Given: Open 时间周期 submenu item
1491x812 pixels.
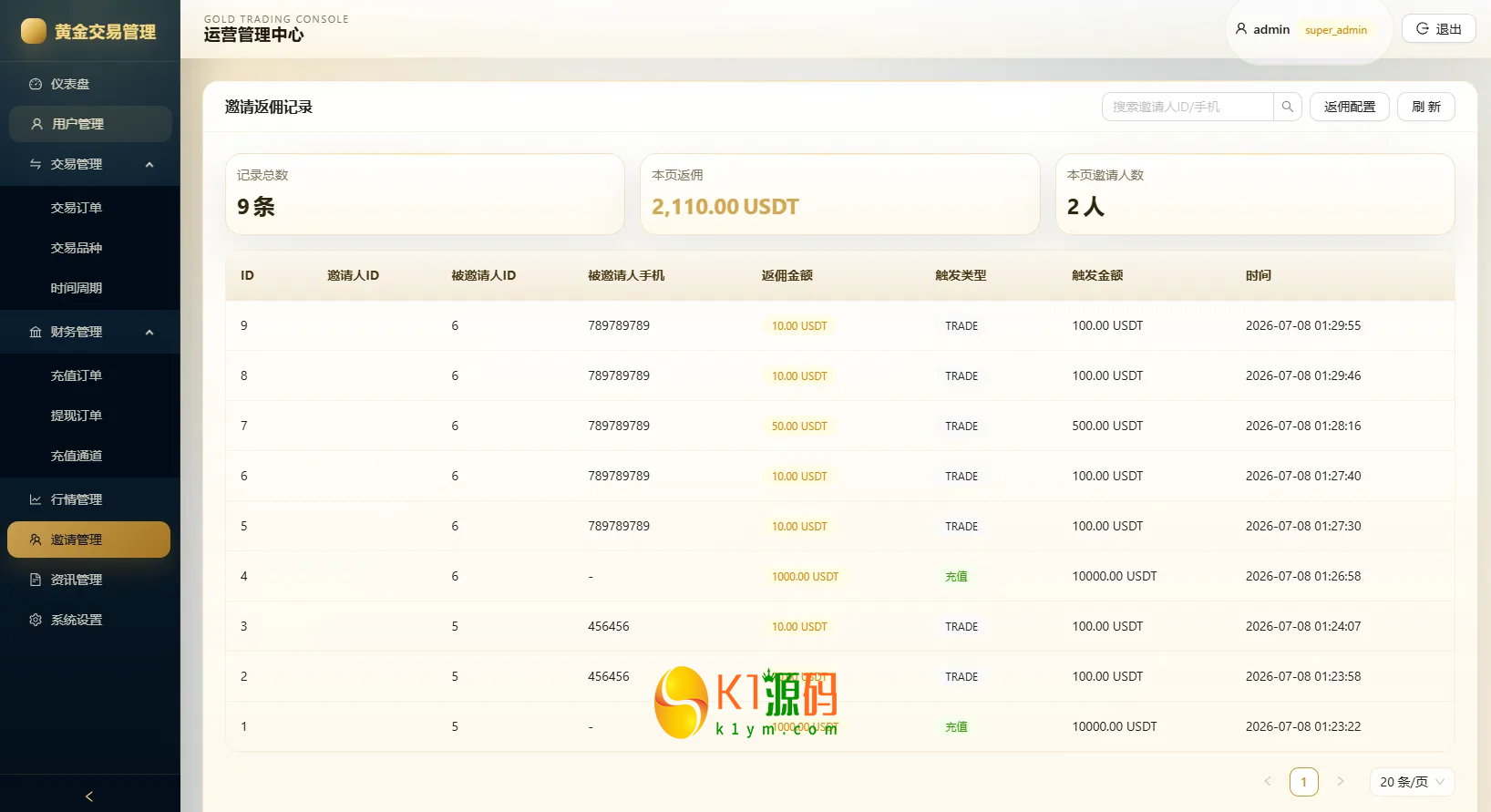Looking at the screenshot, I should [x=90, y=288].
